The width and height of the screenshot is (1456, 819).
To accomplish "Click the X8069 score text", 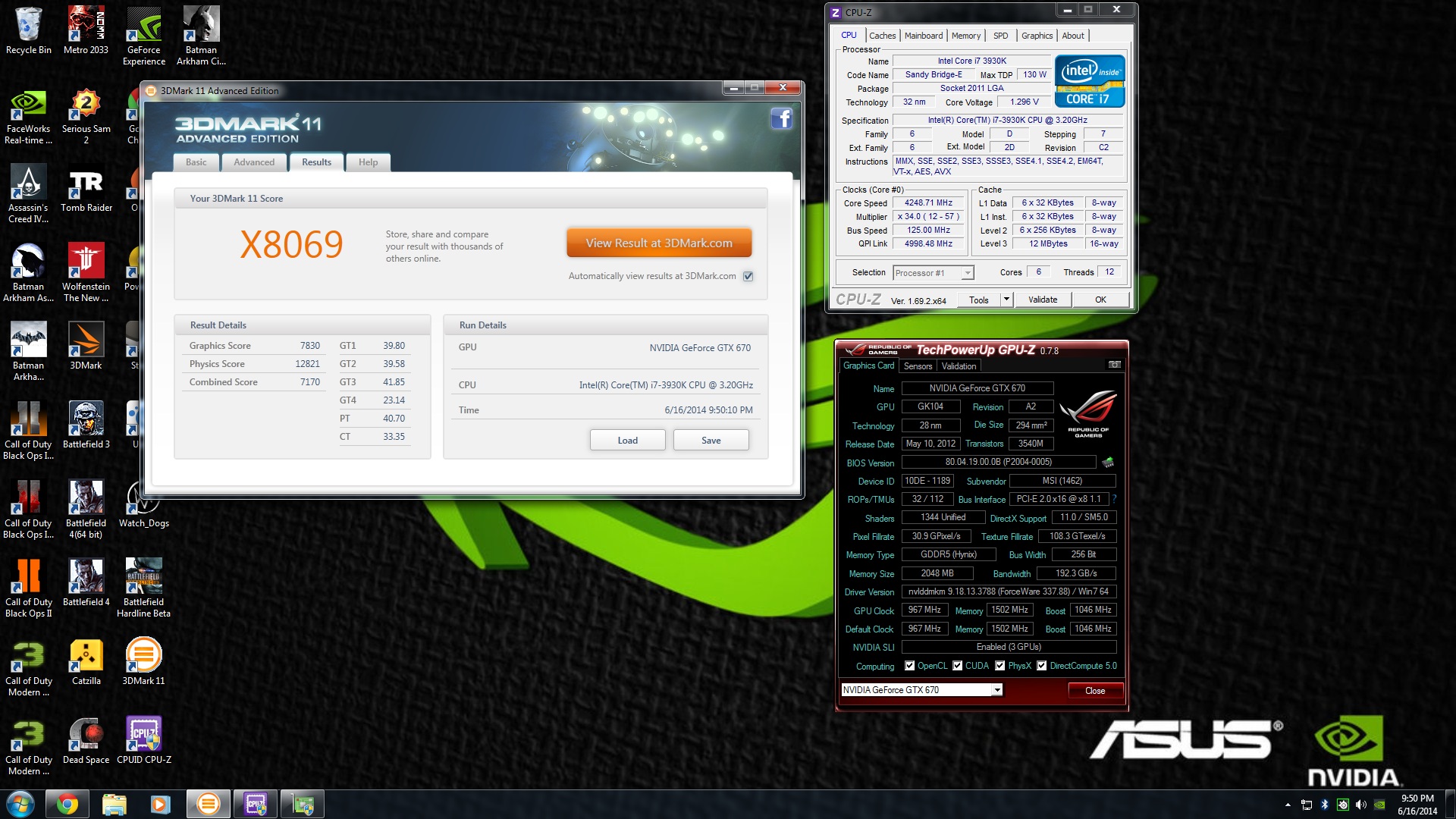I will [x=291, y=244].
